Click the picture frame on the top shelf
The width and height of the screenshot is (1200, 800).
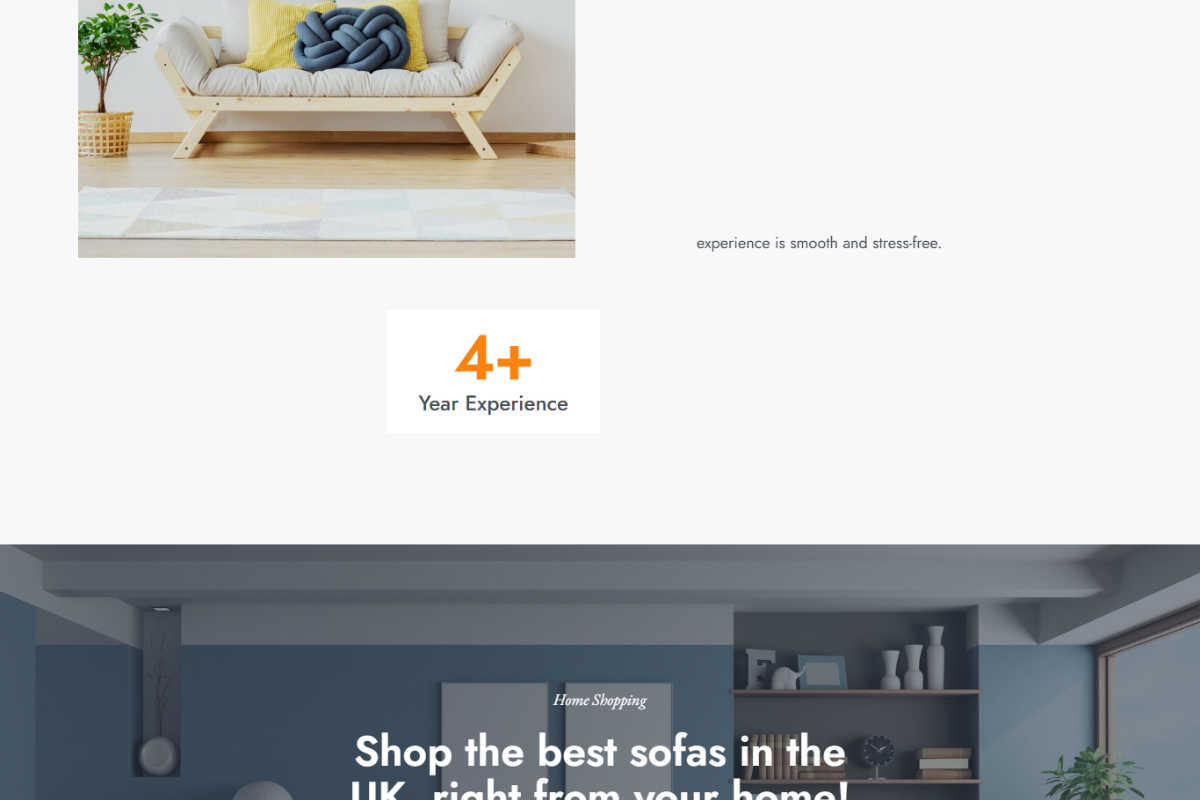click(x=822, y=672)
